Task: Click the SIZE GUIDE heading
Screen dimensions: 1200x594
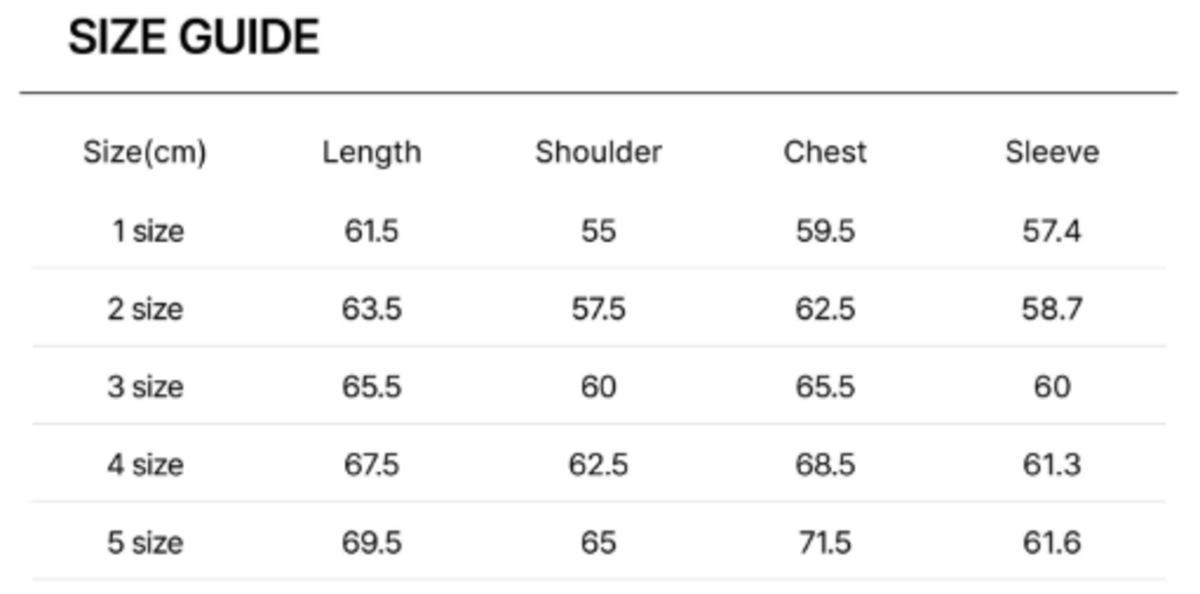Action: (x=193, y=38)
